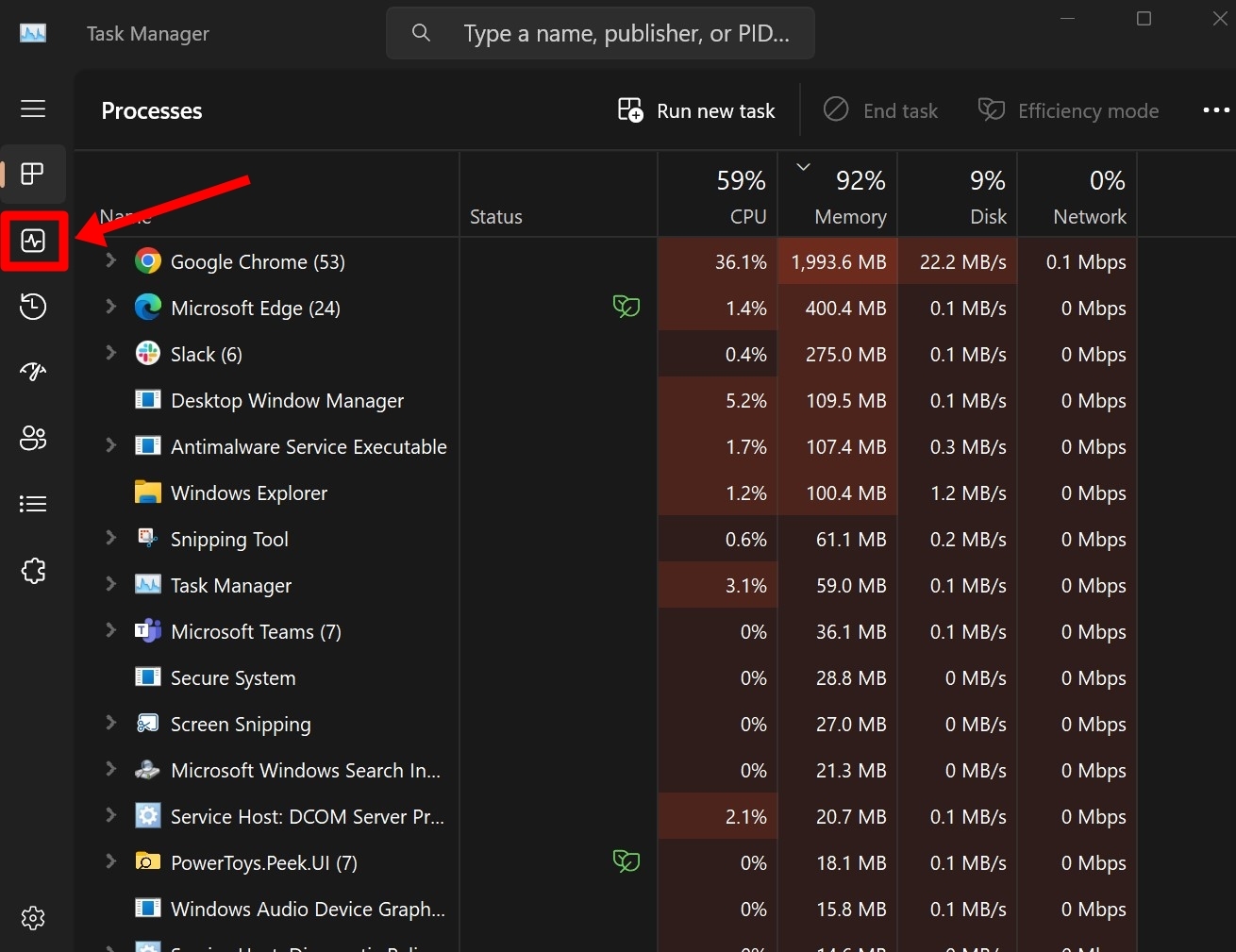Open Task Manager settings gear
Viewport: 1236px width, 952px height.
coord(33,918)
